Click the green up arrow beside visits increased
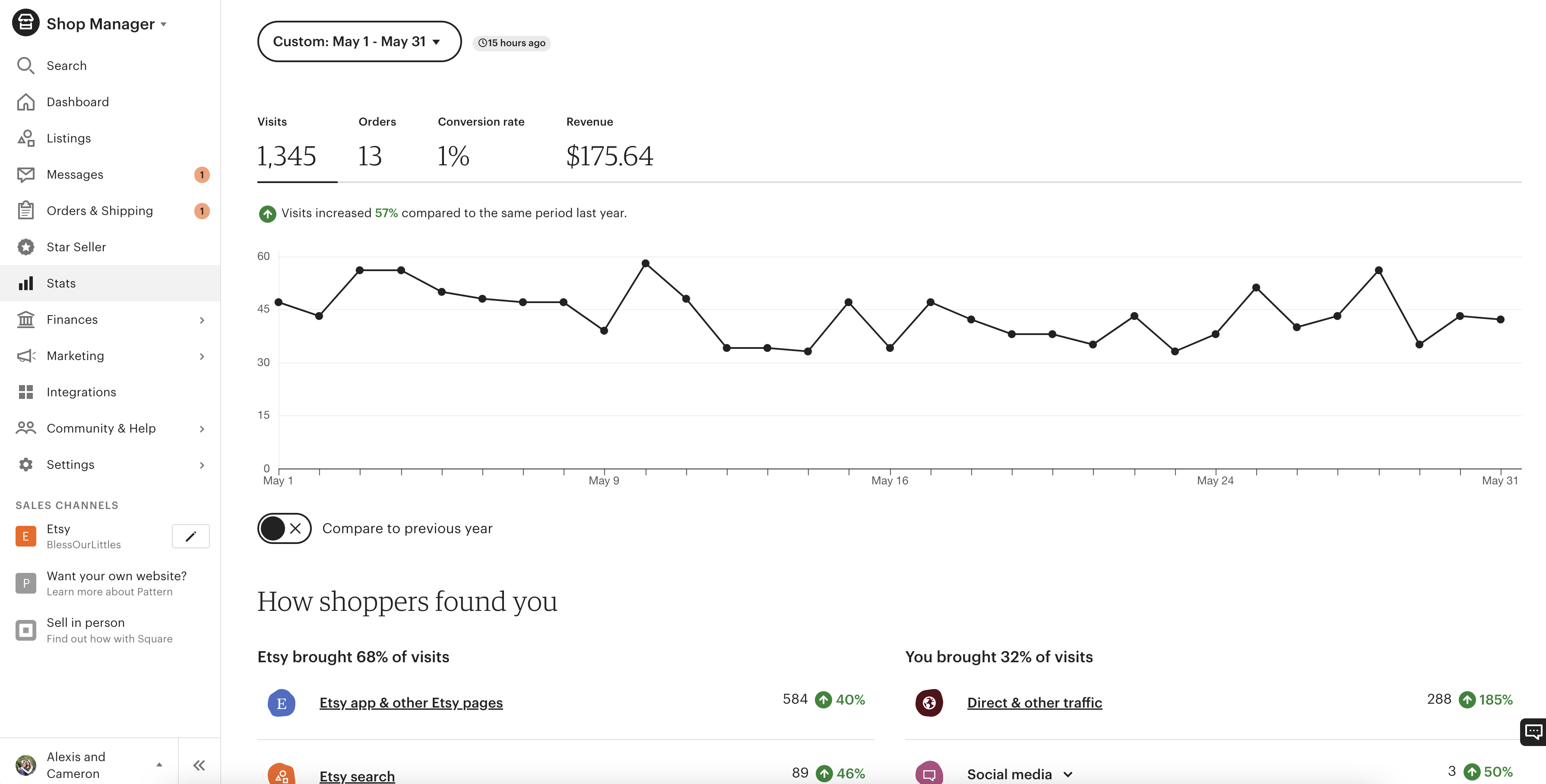This screenshot has width=1546, height=784. pyautogui.click(x=267, y=214)
